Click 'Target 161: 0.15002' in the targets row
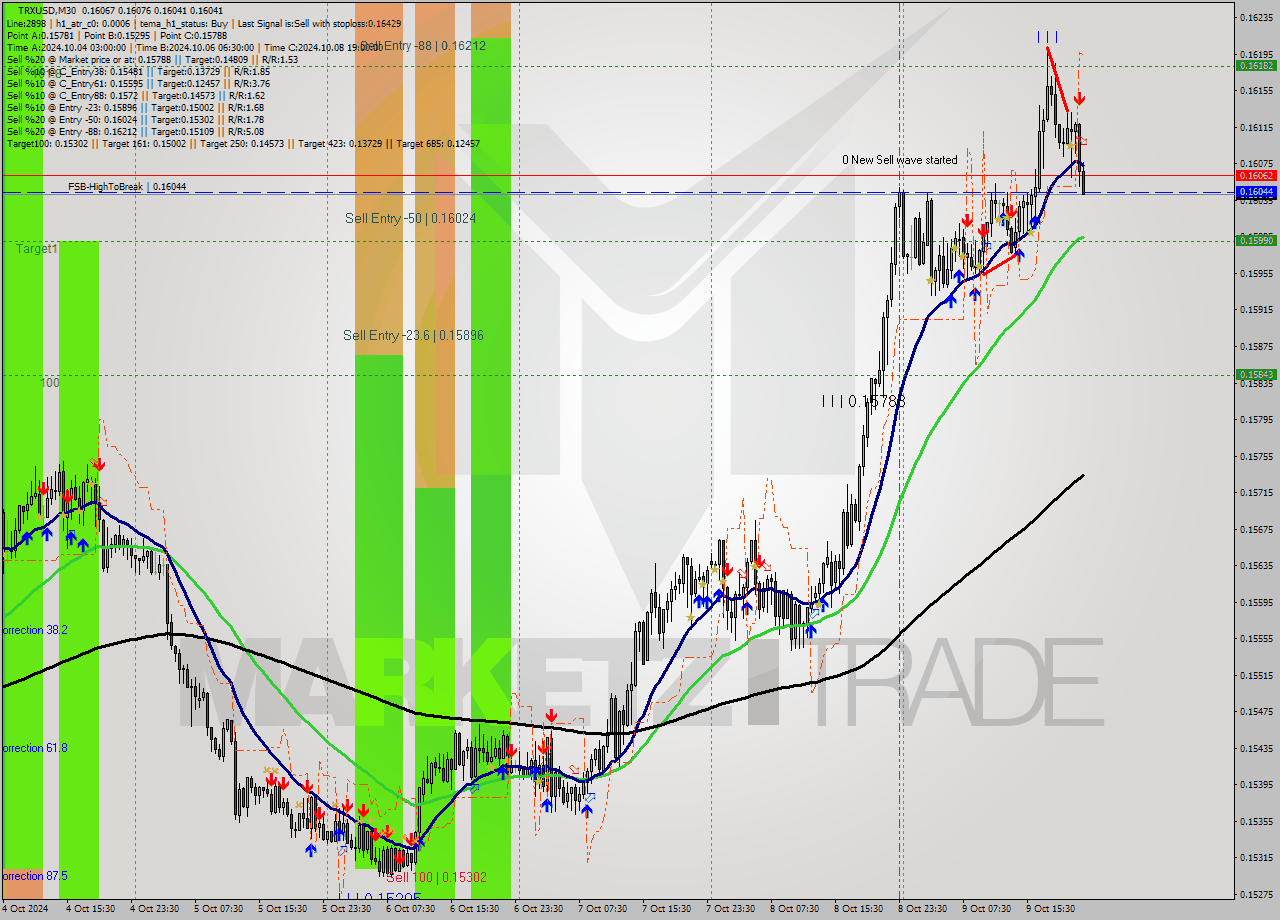The height and width of the screenshot is (920, 1280). (146, 143)
